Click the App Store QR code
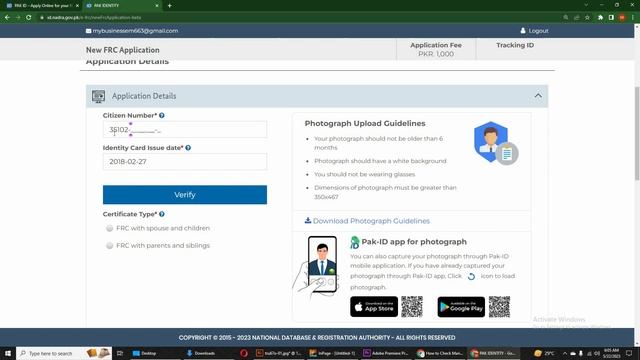The height and width of the screenshot is (360, 640). tap(412, 307)
